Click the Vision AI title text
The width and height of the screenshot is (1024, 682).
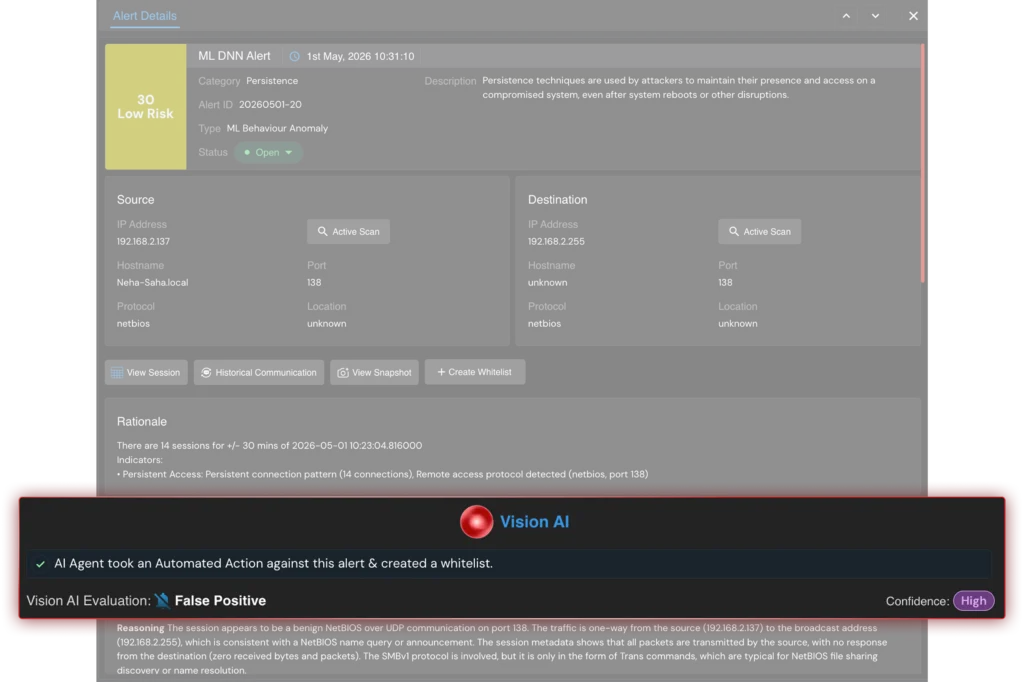tap(534, 521)
